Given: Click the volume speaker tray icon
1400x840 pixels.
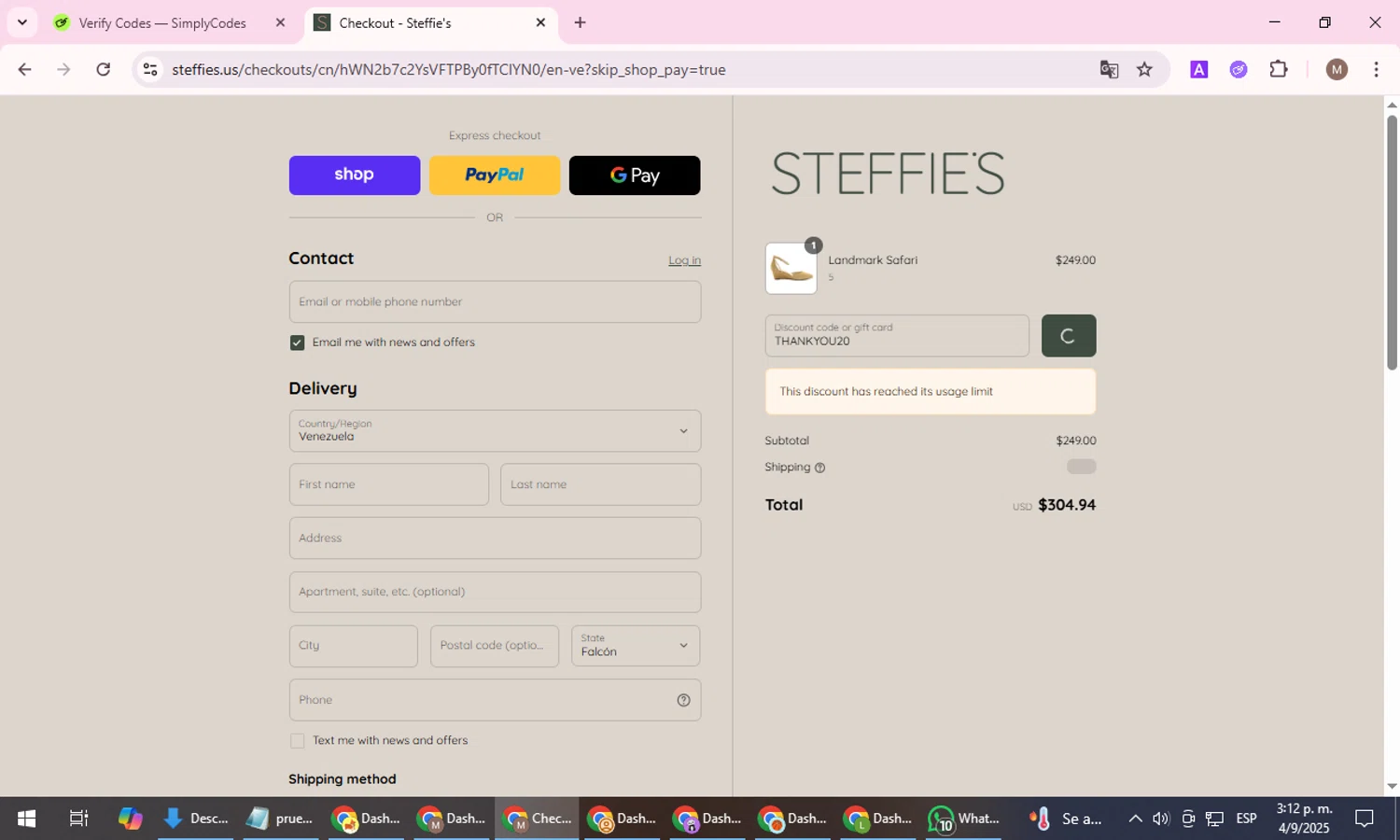Looking at the screenshot, I should [x=1161, y=819].
